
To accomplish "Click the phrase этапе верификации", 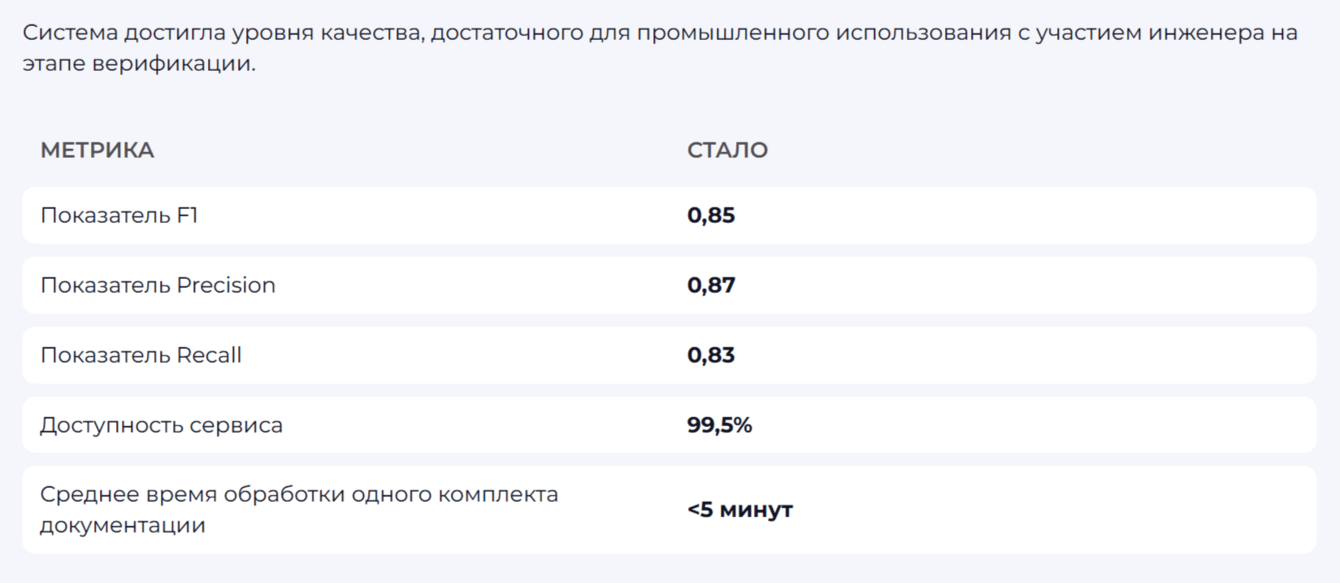I will tap(139, 65).
